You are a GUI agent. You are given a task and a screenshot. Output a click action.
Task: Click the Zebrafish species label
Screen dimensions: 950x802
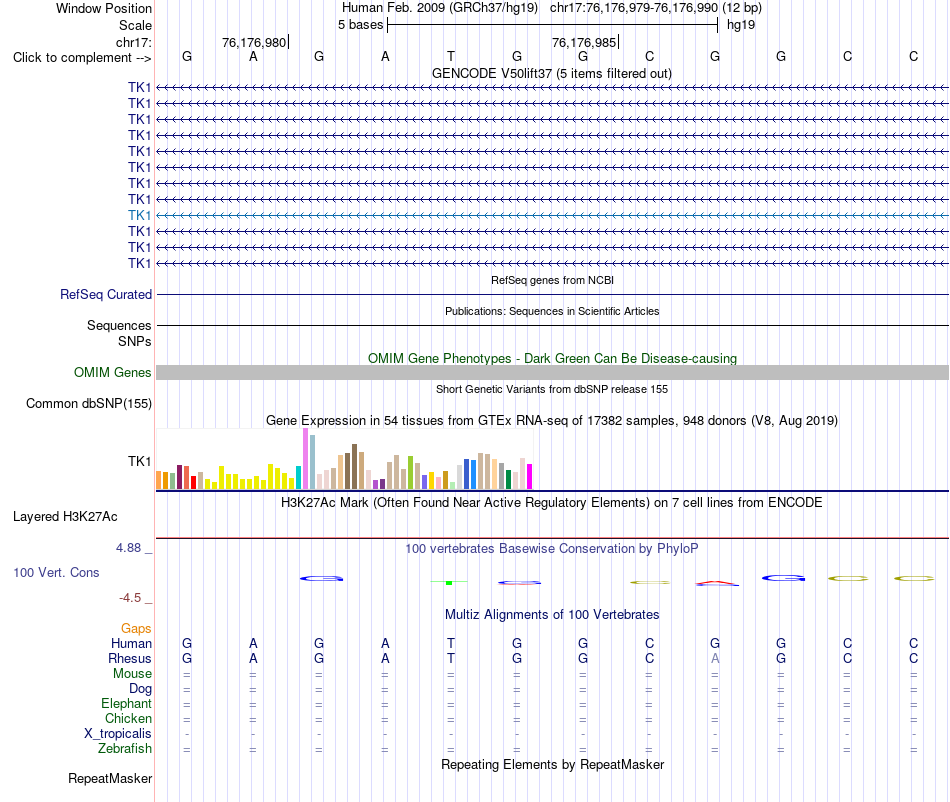(x=125, y=749)
